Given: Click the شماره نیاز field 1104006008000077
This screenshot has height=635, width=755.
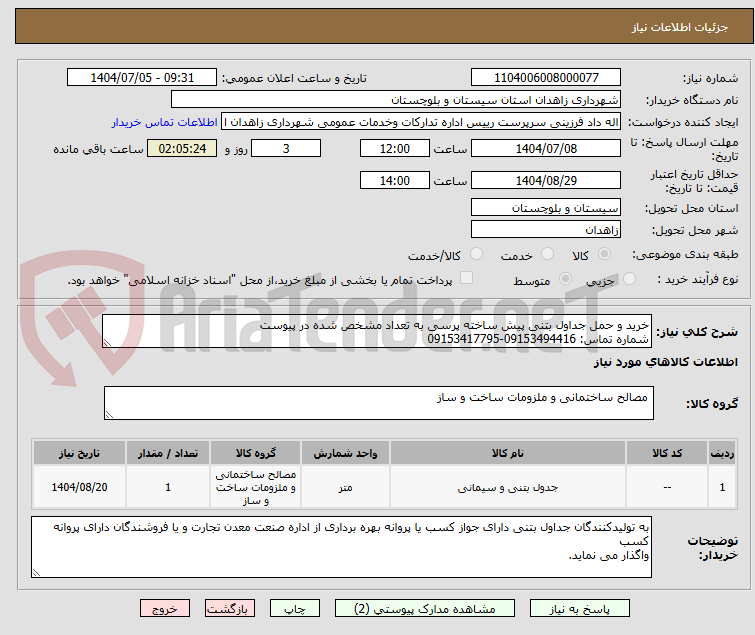Looking at the screenshot, I should (546, 78).
